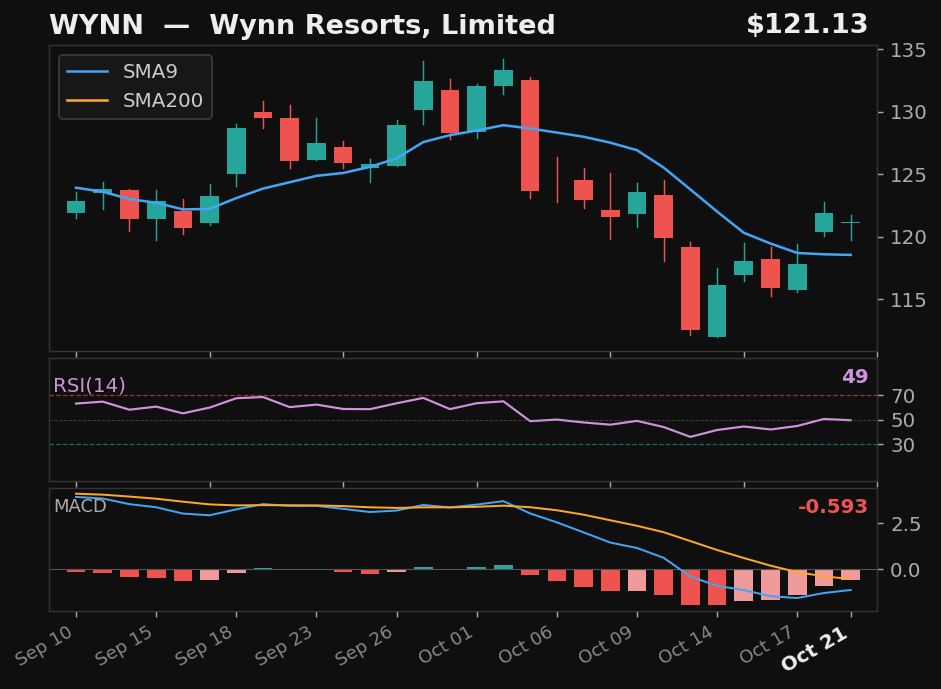The width and height of the screenshot is (941, 689).
Task: Click the RSI 50 axis label
Action: coord(903,421)
